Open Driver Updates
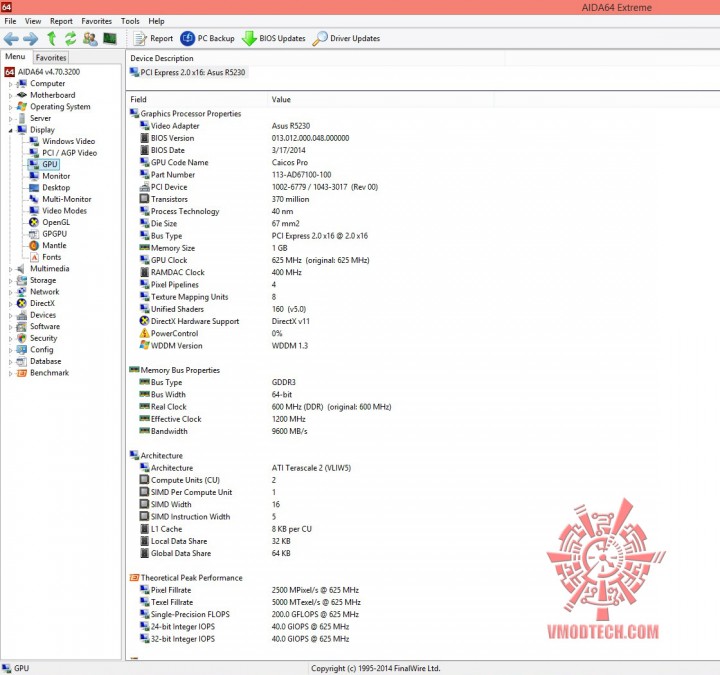 pyautogui.click(x=346, y=39)
